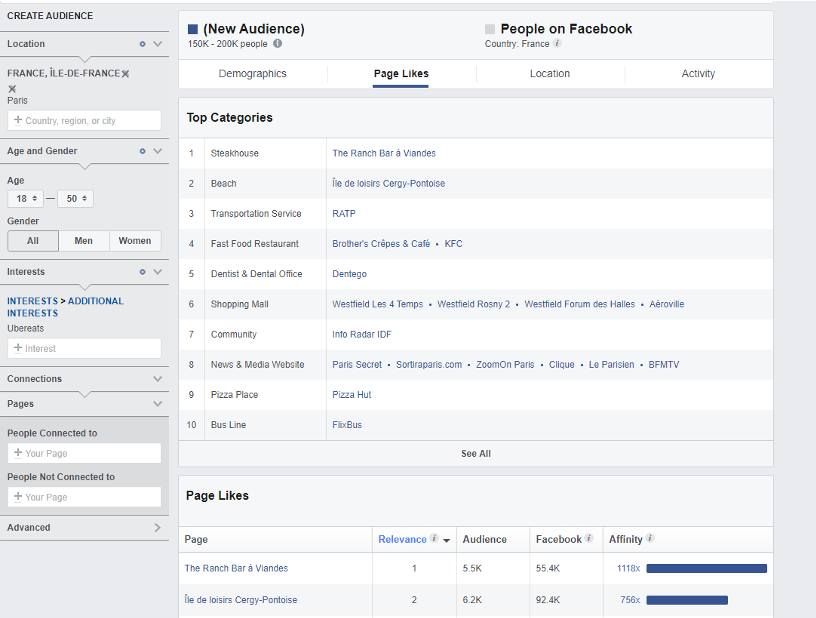The height and width of the screenshot is (618, 816).
Task: Open the Pizza Hut page link
Action: (352, 395)
